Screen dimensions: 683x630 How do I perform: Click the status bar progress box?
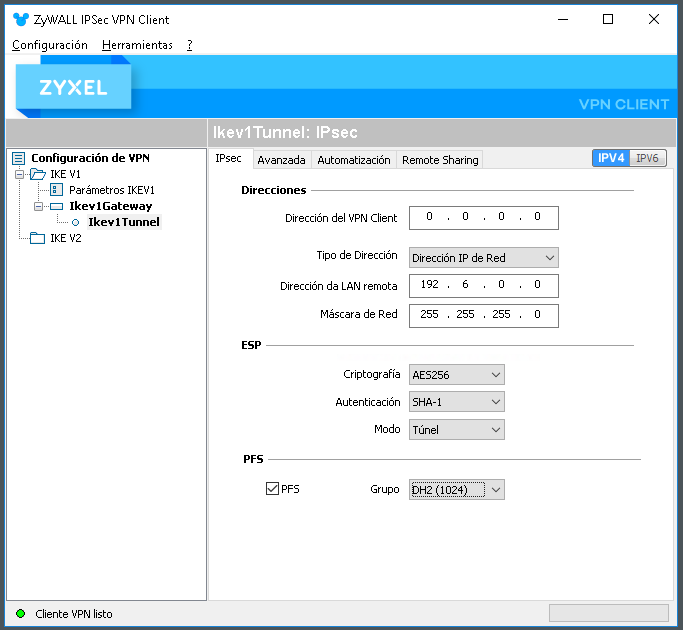click(609, 613)
